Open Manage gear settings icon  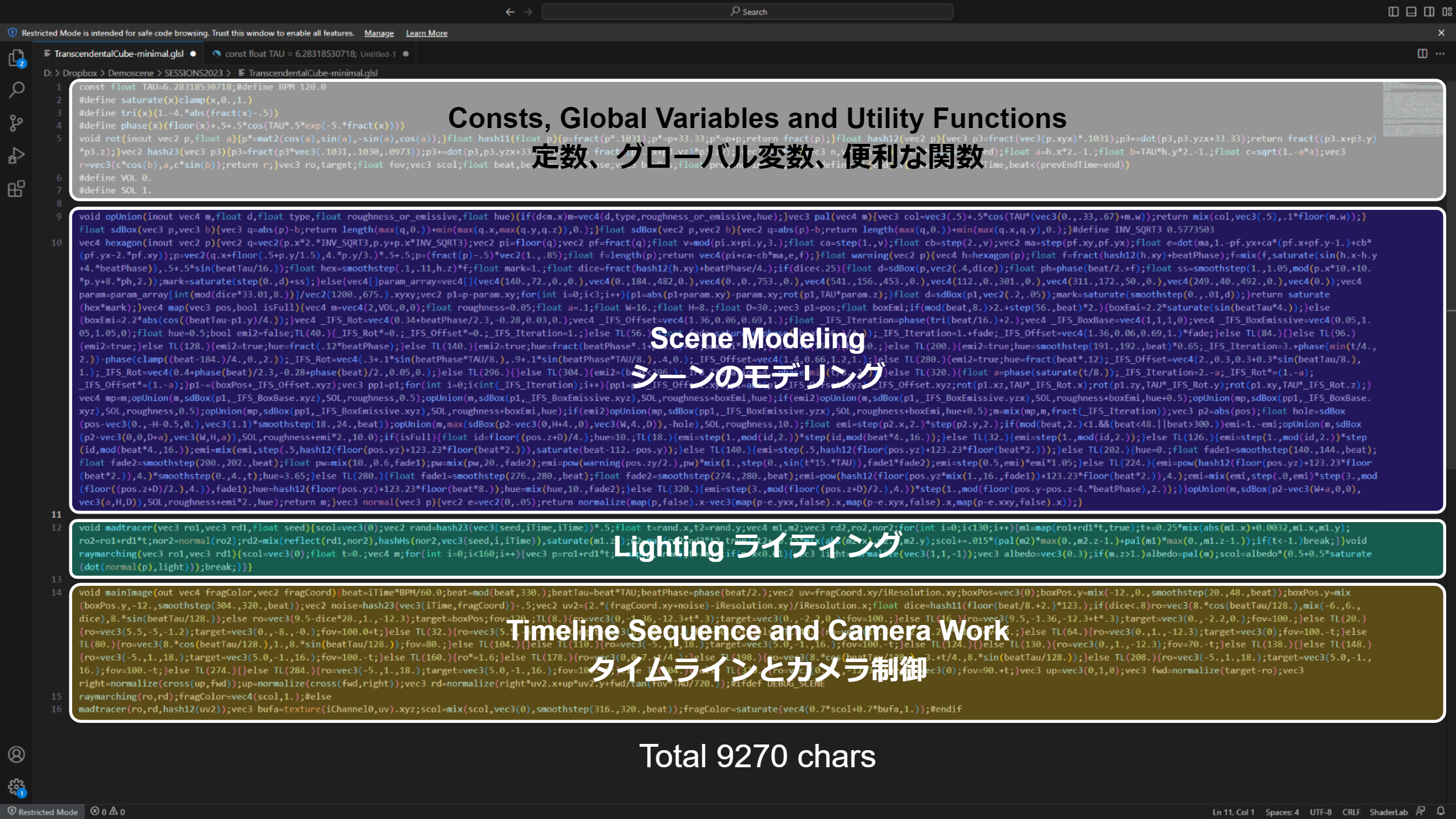[x=16, y=787]
